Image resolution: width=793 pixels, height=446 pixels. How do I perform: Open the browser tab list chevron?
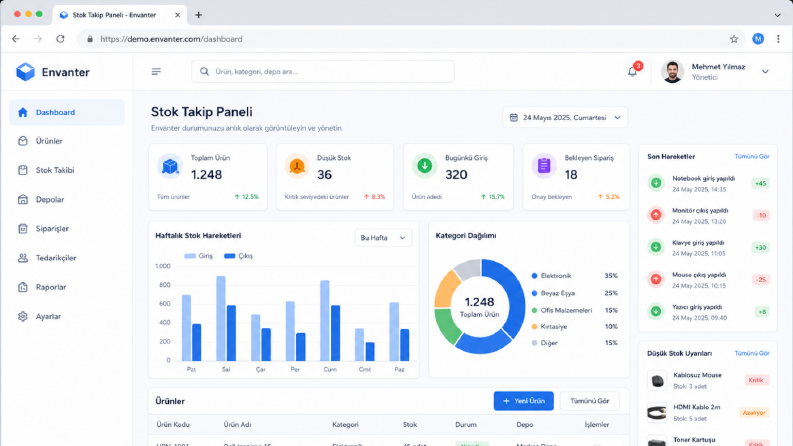click(777, 15)
